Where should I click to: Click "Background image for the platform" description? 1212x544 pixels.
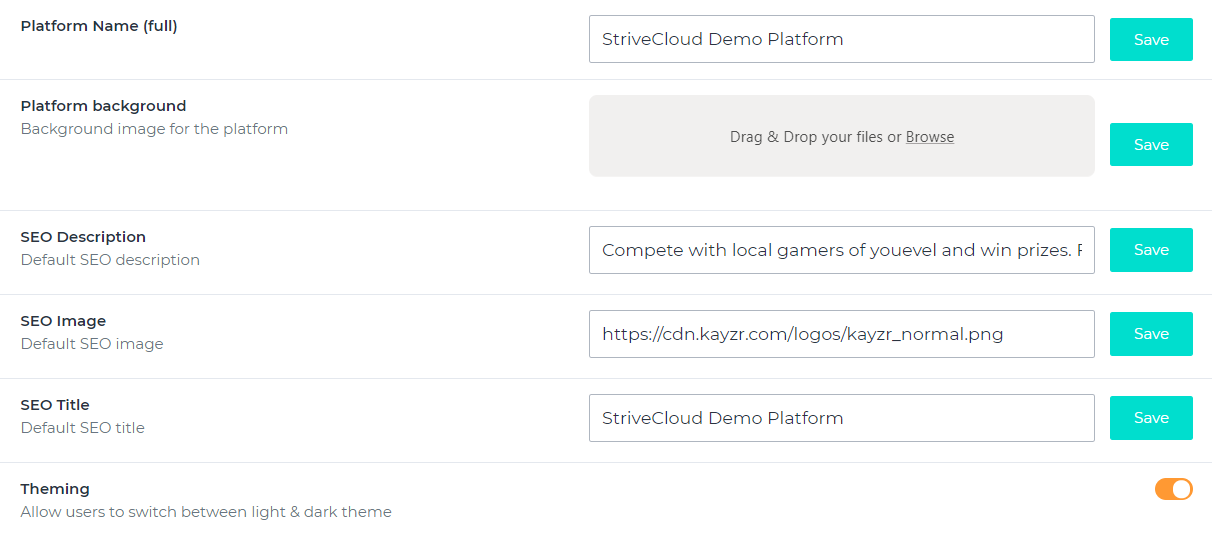(154, 129)
